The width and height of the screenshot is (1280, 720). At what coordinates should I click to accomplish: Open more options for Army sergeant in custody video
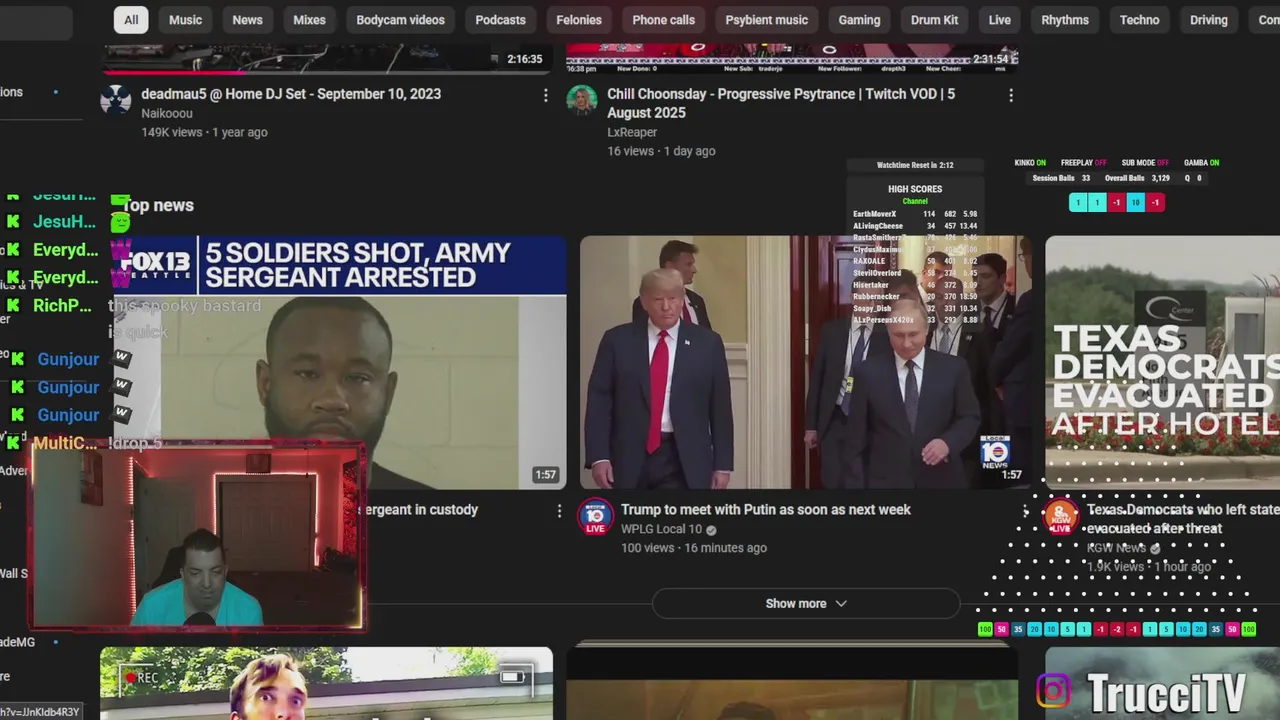pos(559,511)
